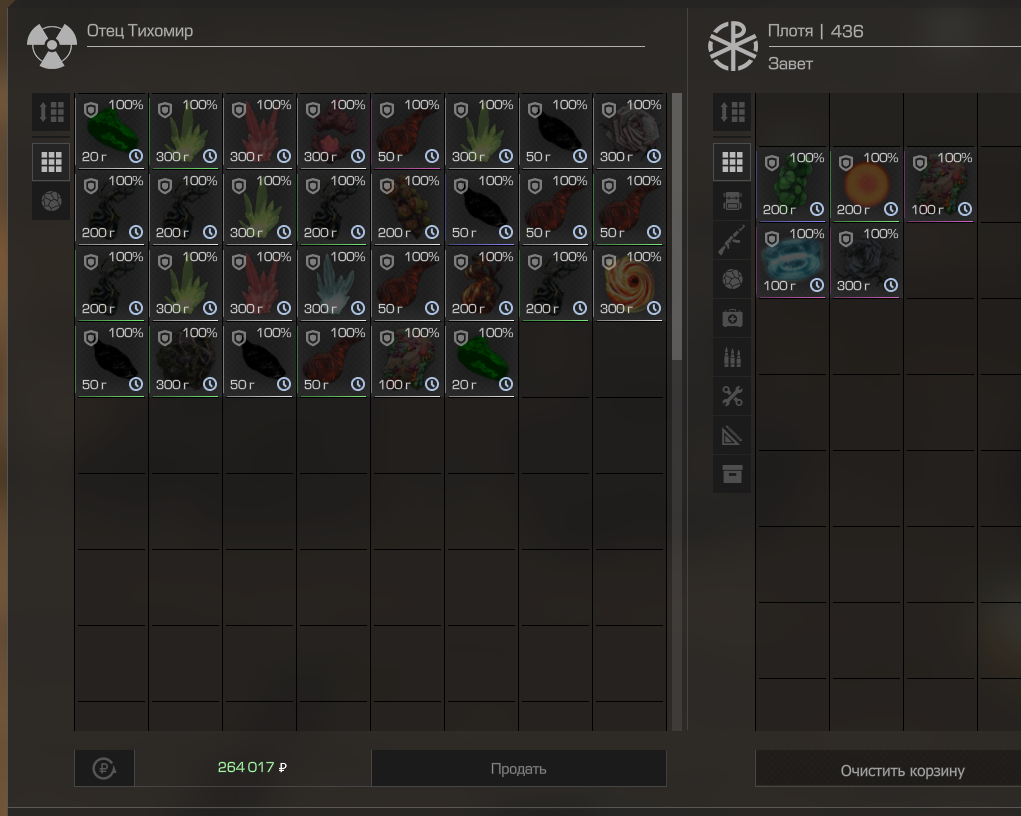
Task: Select the green bubbly 200 г artifact in Плотя's inventory
Action: coord(792,184)
